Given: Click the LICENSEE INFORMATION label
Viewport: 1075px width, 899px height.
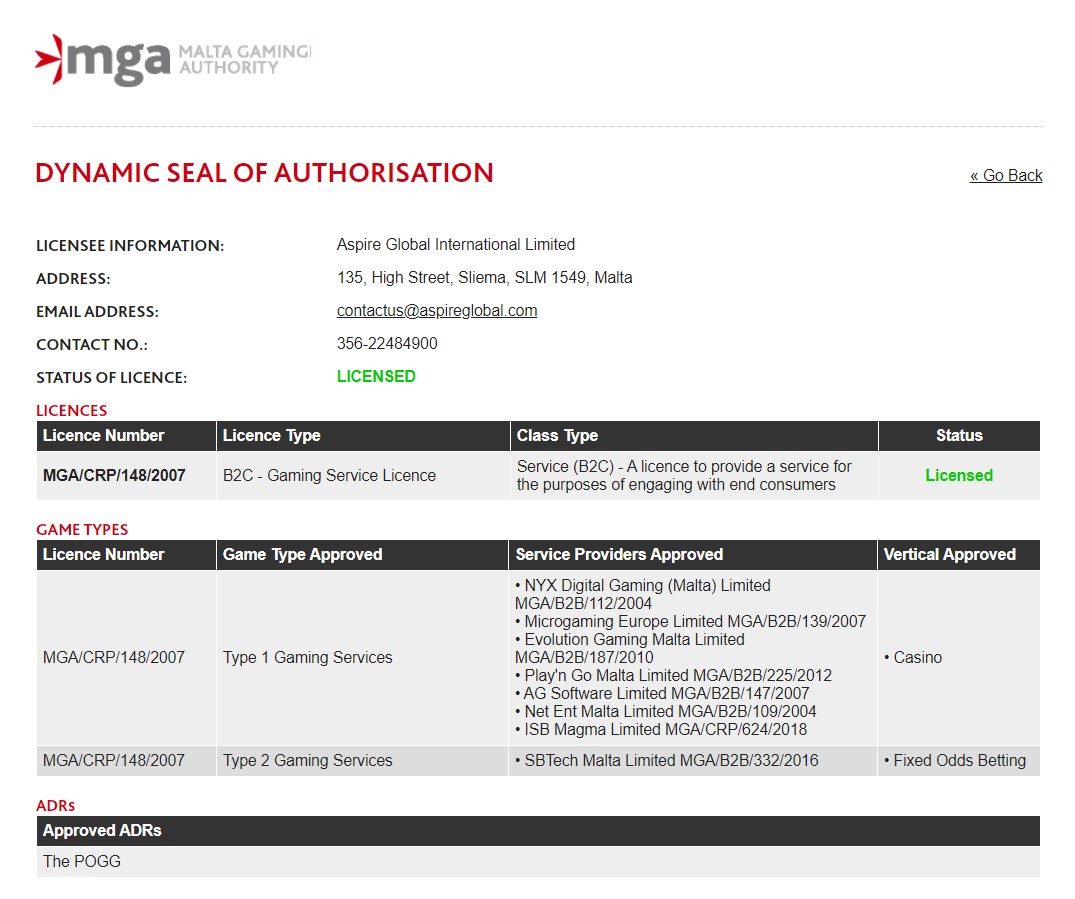Looking at the screenshot, I should (130, 246).
